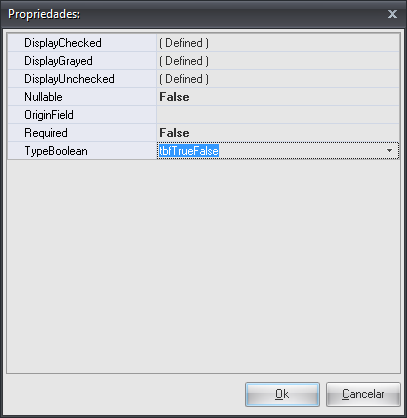Click the Ok button
Screen dimensions: 407x418
point(282,394)
